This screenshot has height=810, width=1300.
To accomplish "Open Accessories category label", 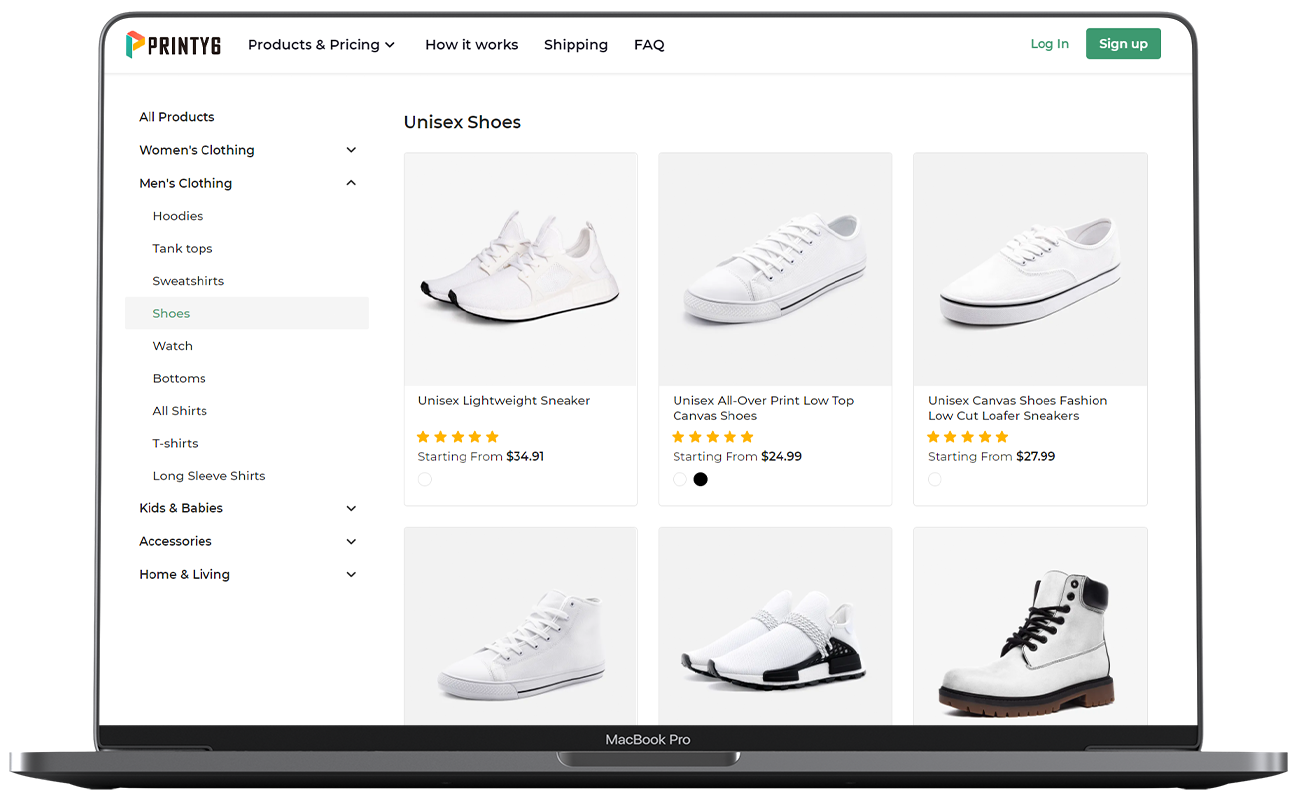I will 176,541.
